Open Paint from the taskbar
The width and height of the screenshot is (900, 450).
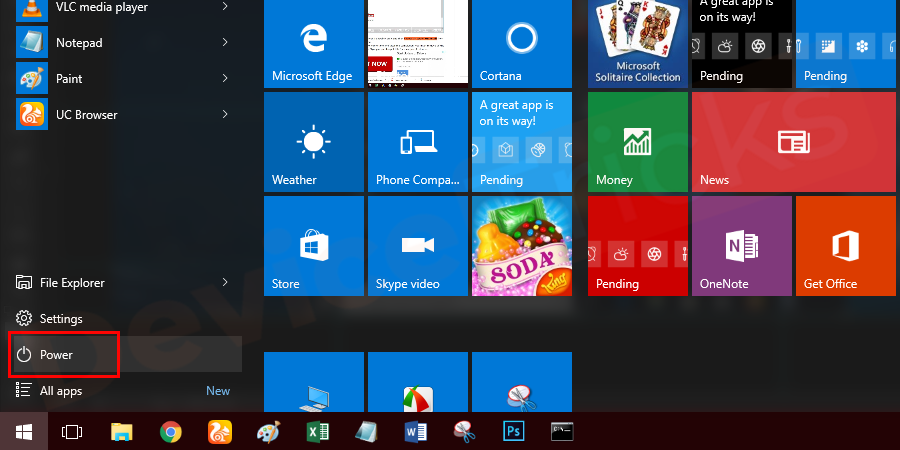pos(268,432)
